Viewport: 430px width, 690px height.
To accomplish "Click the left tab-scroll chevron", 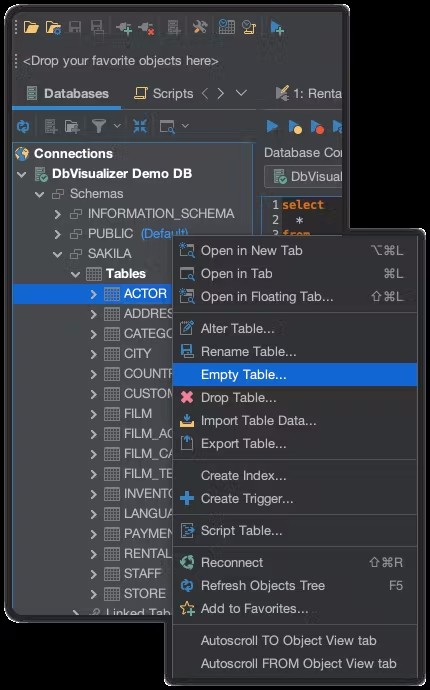I will coord(205,93).
